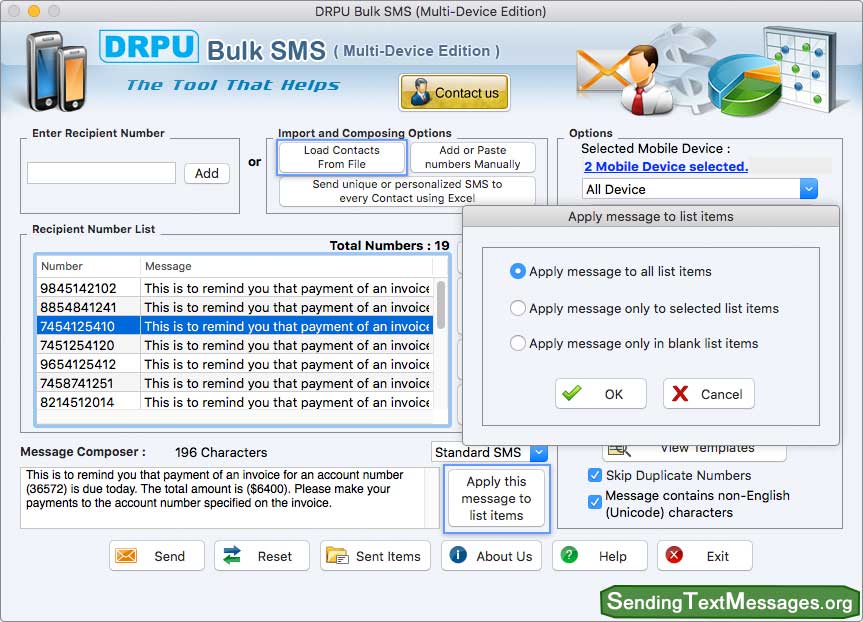This screenshot has width=863, height=622.
Task: Click the Message column header
Action: [x=286, y=266]
